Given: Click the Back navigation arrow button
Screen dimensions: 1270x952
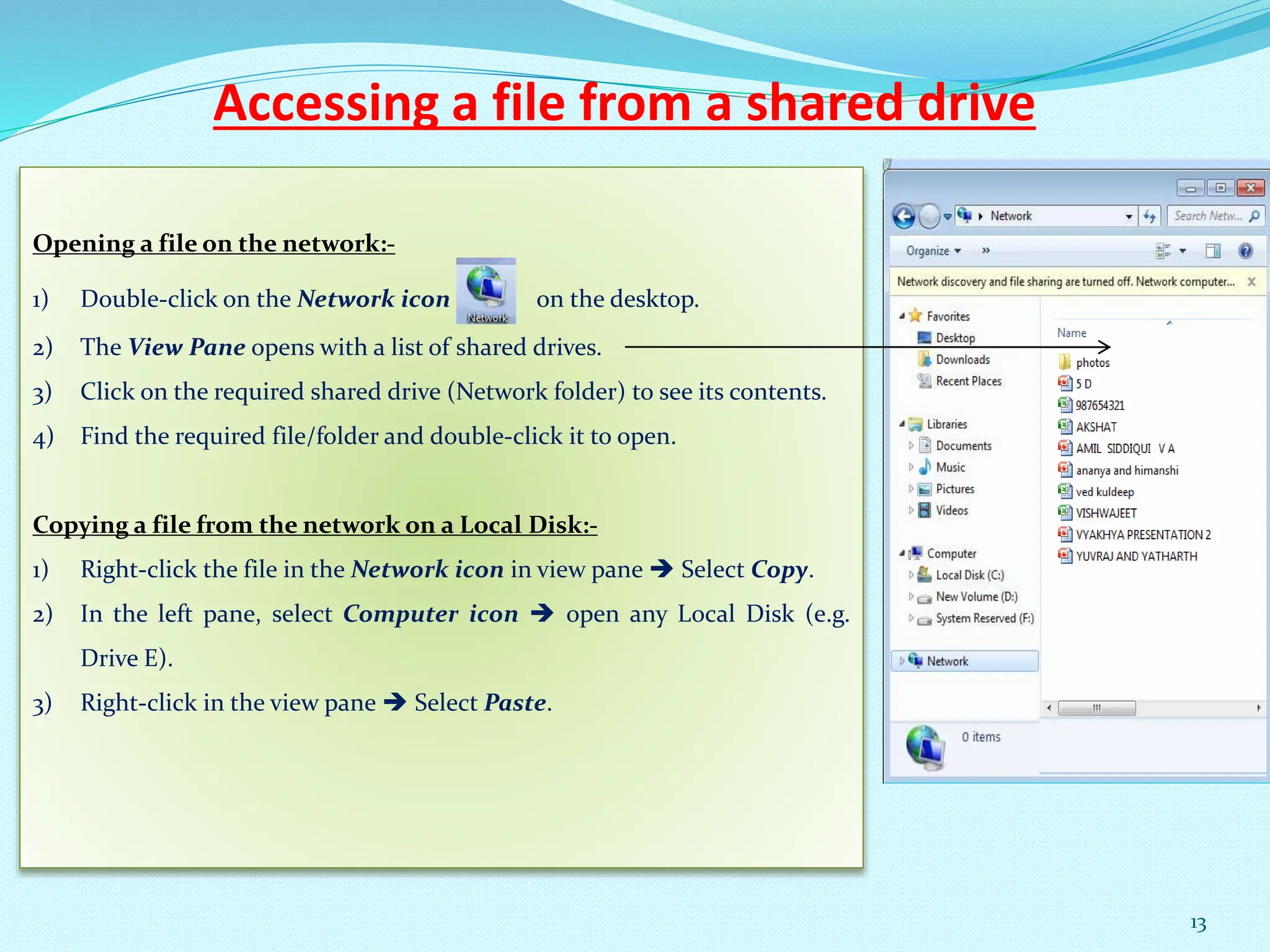Looking at the screenshot, I should 904,217.
